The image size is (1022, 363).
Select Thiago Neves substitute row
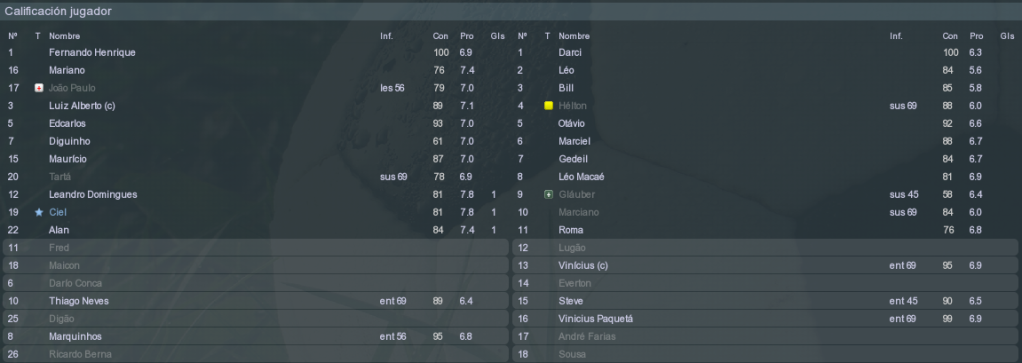pos(256,301)
